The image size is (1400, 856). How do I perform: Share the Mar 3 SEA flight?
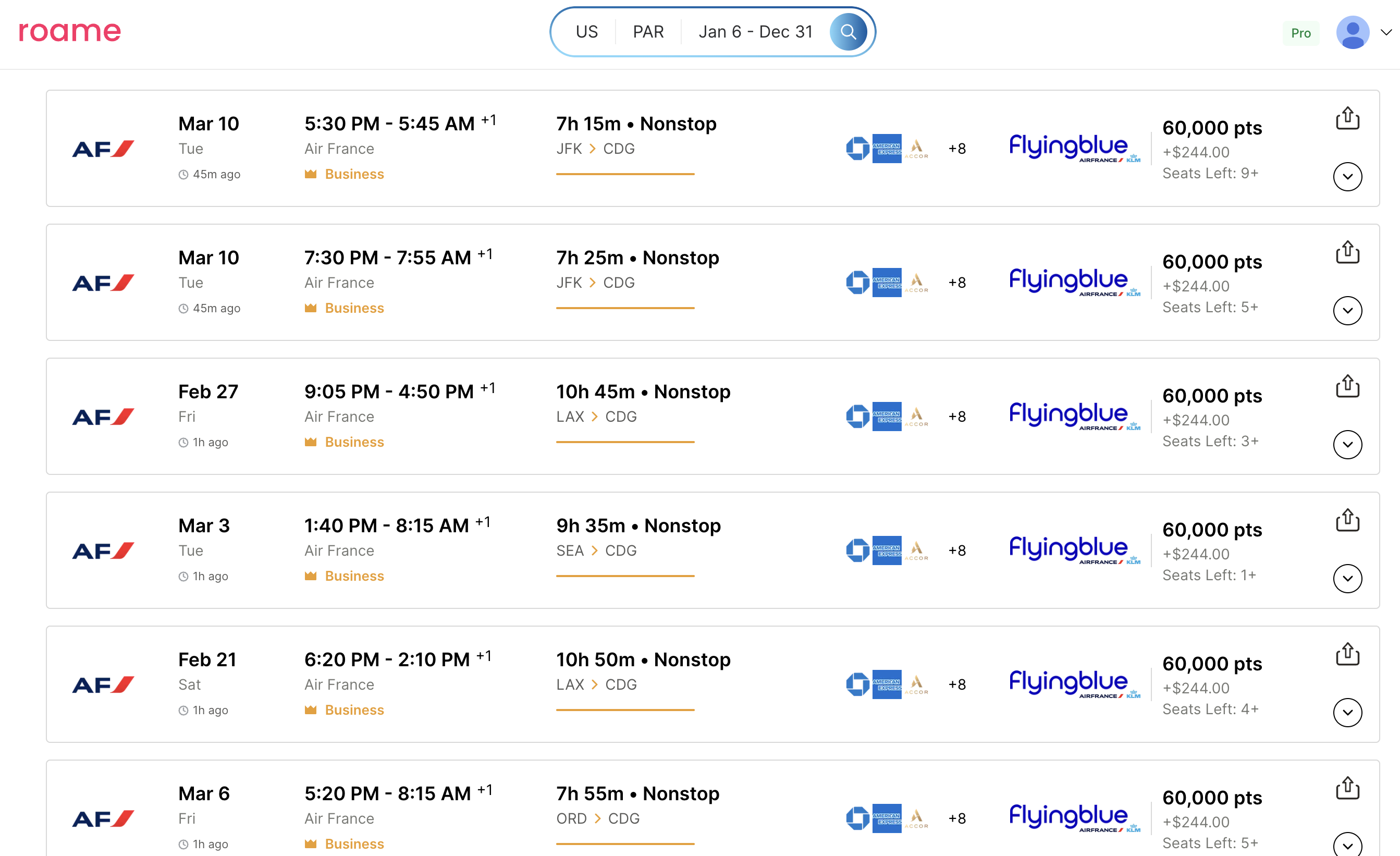(x=1347, y=520)
